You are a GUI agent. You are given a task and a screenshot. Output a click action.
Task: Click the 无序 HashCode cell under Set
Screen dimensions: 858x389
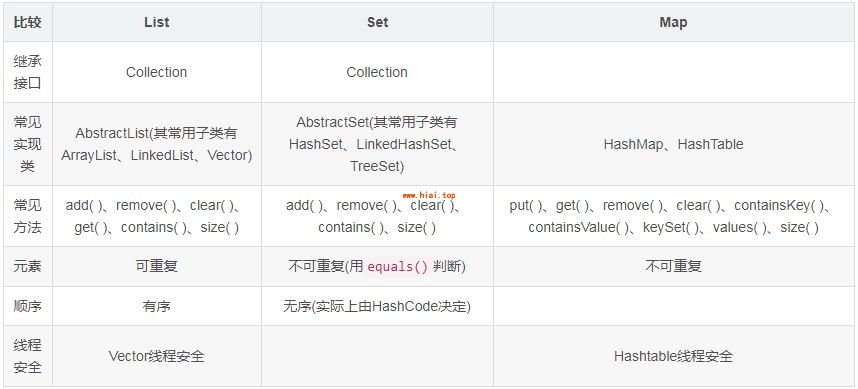(377, 306)
